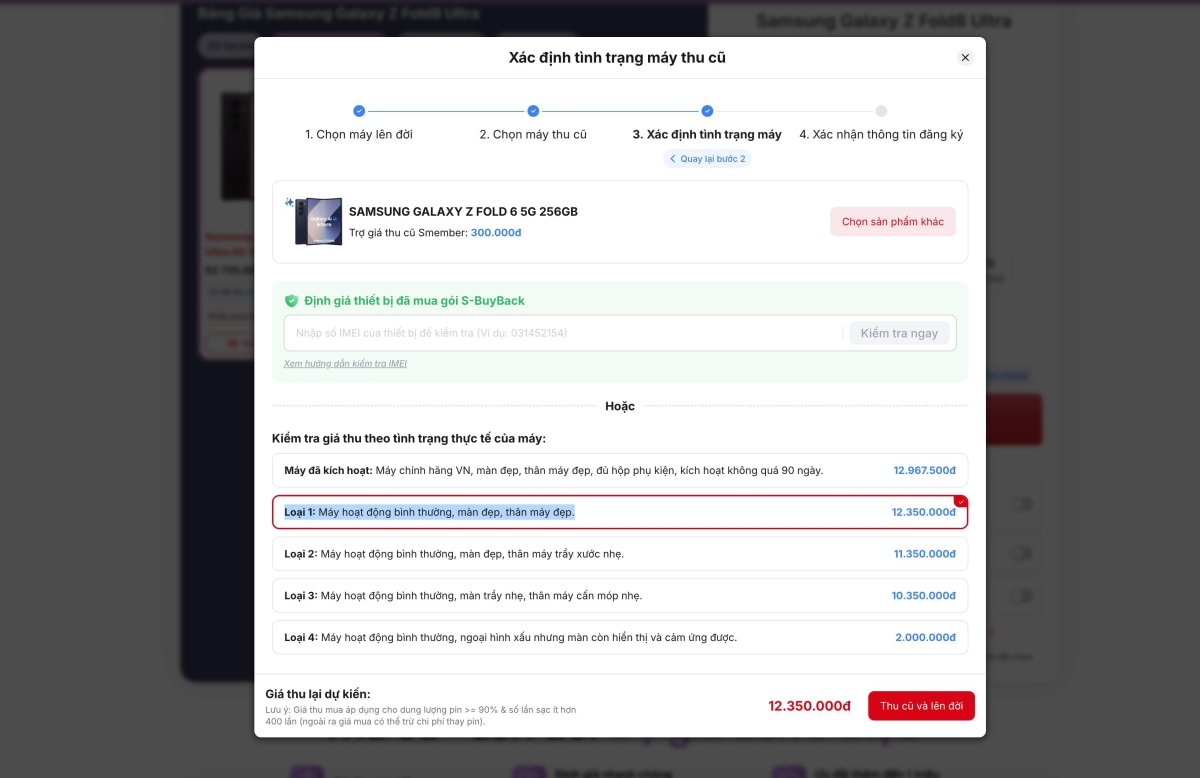Click 'Kiểm tra ngay' IMEI check button
Image resolution: width=1200 pixels, height=778 pixels.
[x=899, y=333]
